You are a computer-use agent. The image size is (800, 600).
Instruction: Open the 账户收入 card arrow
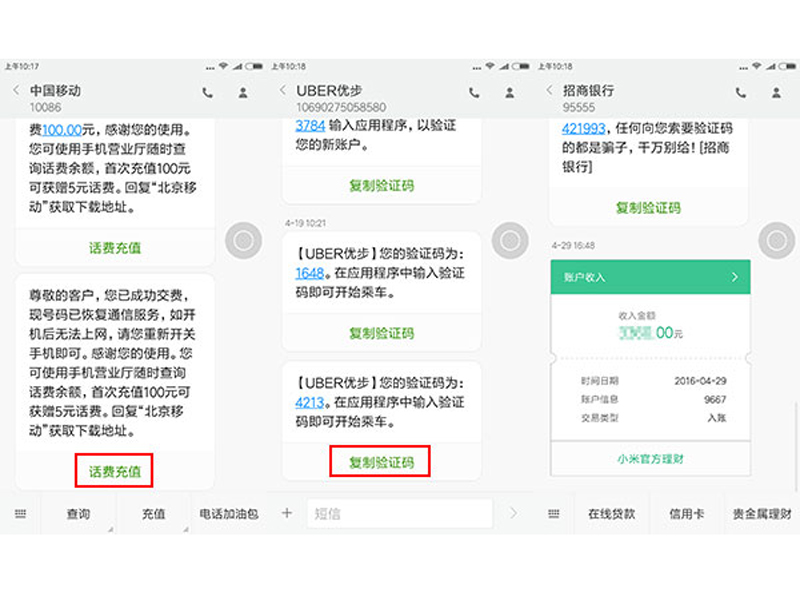tap(735, 277)
